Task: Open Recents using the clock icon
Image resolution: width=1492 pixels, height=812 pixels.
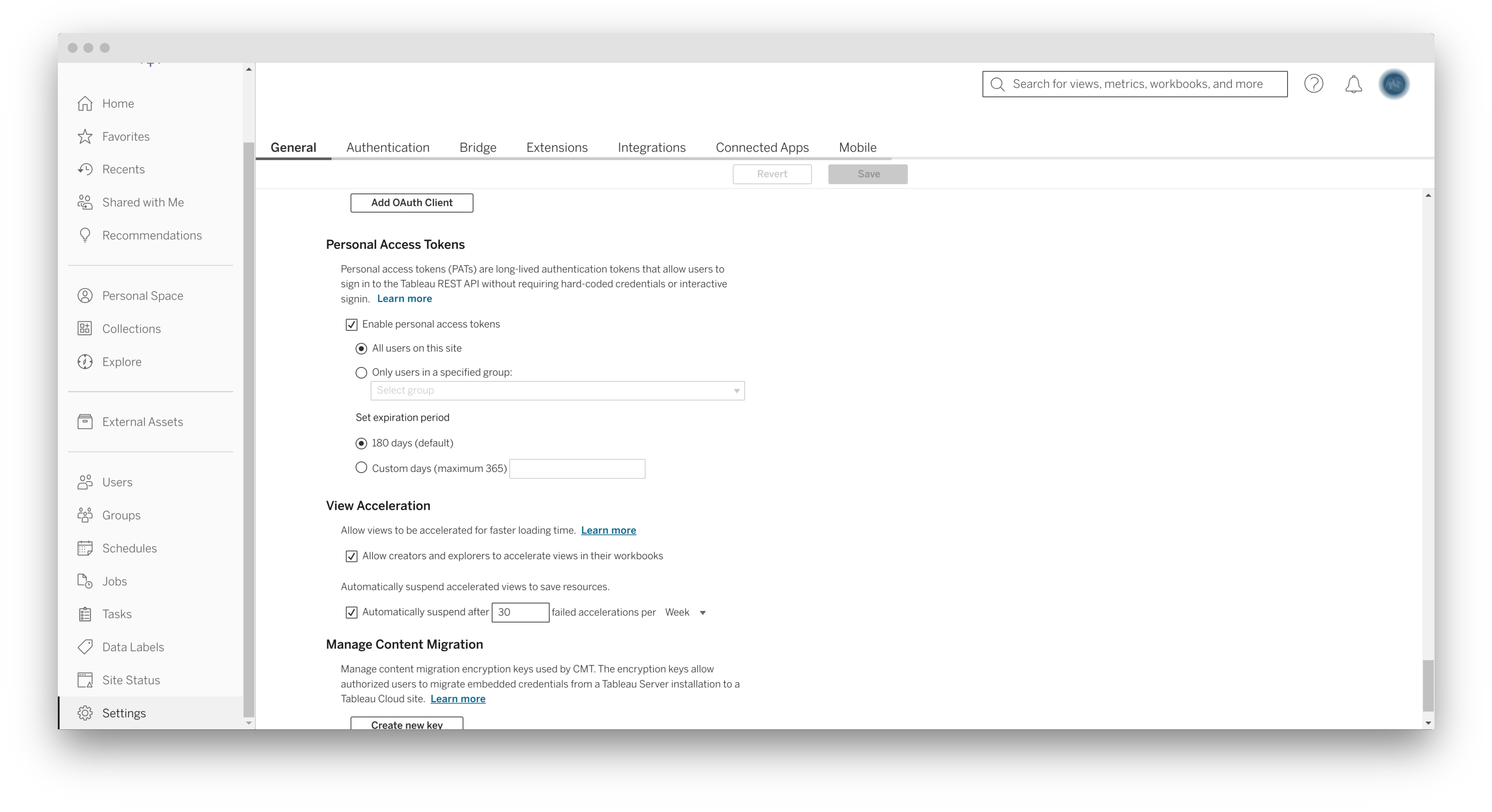Action: pos(85,169)
